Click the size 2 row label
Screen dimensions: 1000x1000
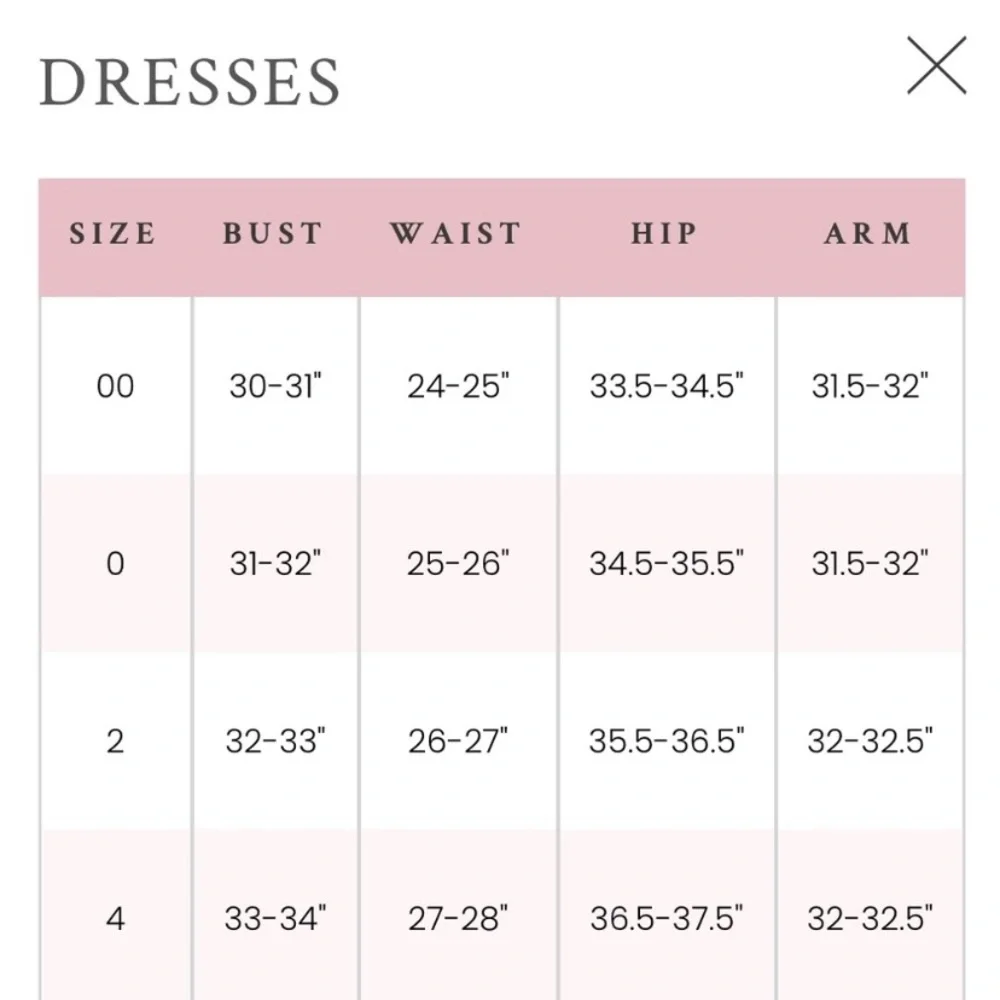[x=115, y=741]
